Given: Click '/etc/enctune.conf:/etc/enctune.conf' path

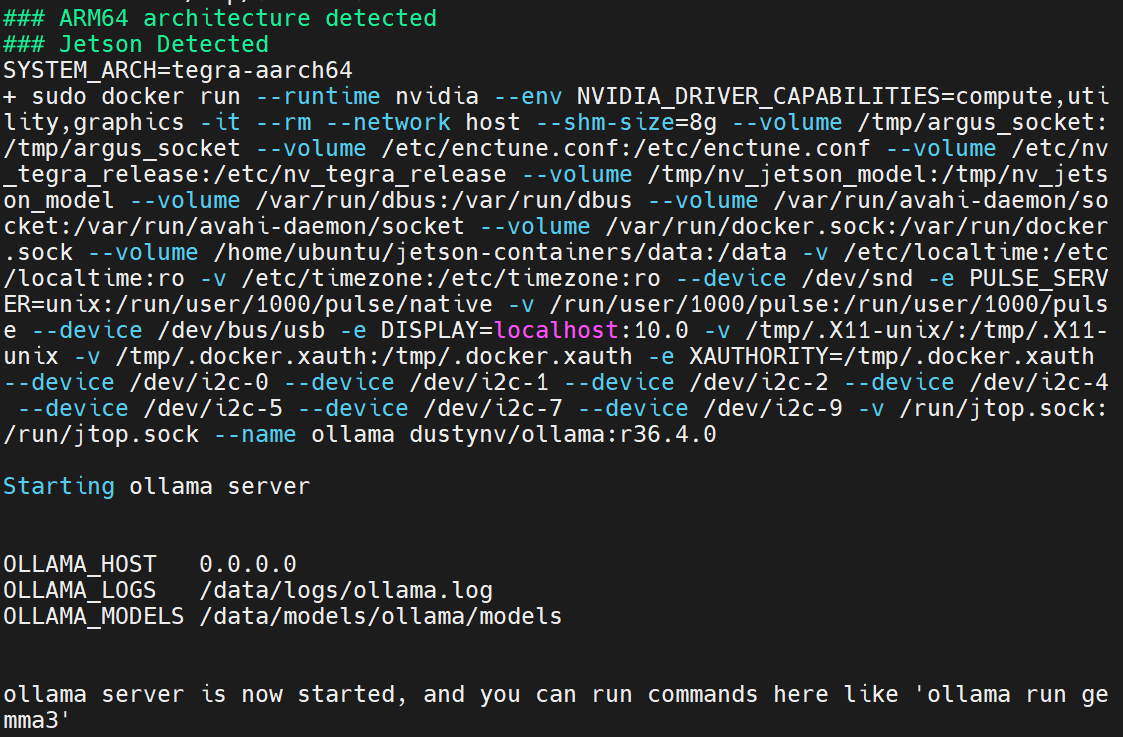Looking at the screenshot, I should [x=626, y=148].
